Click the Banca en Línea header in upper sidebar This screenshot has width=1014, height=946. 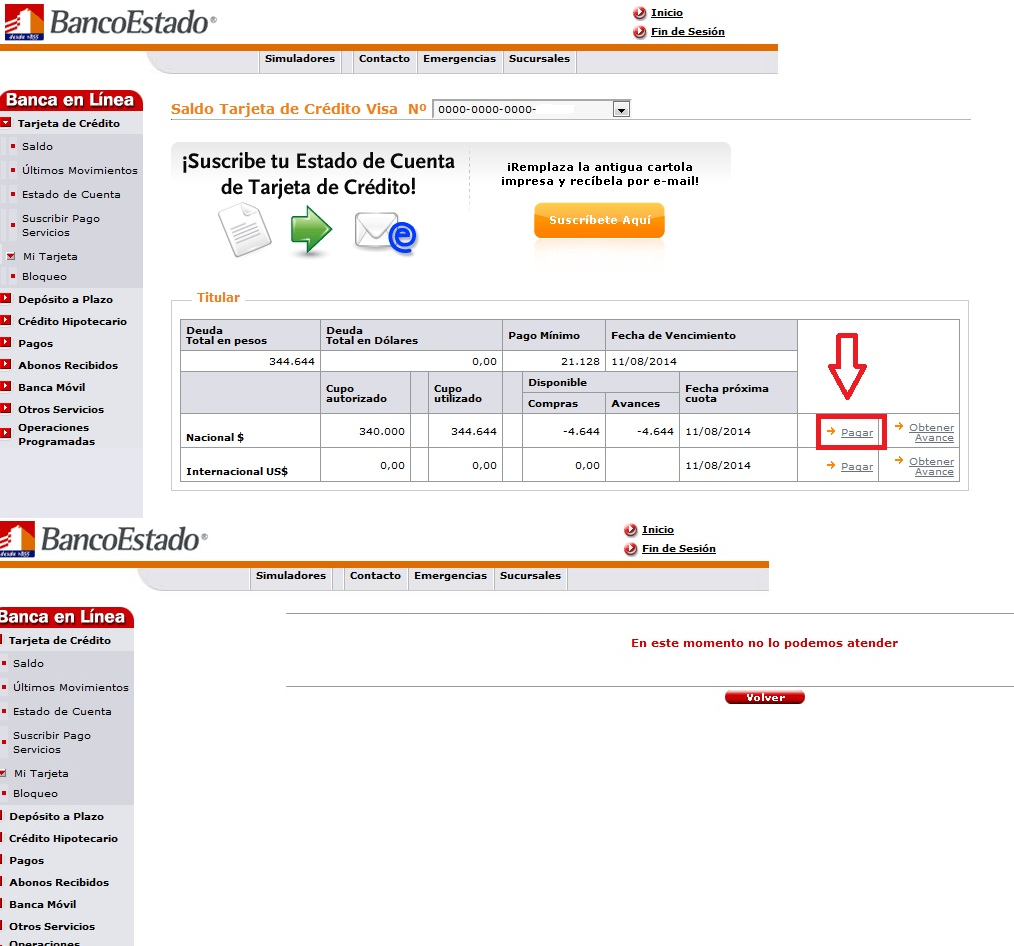70,100
